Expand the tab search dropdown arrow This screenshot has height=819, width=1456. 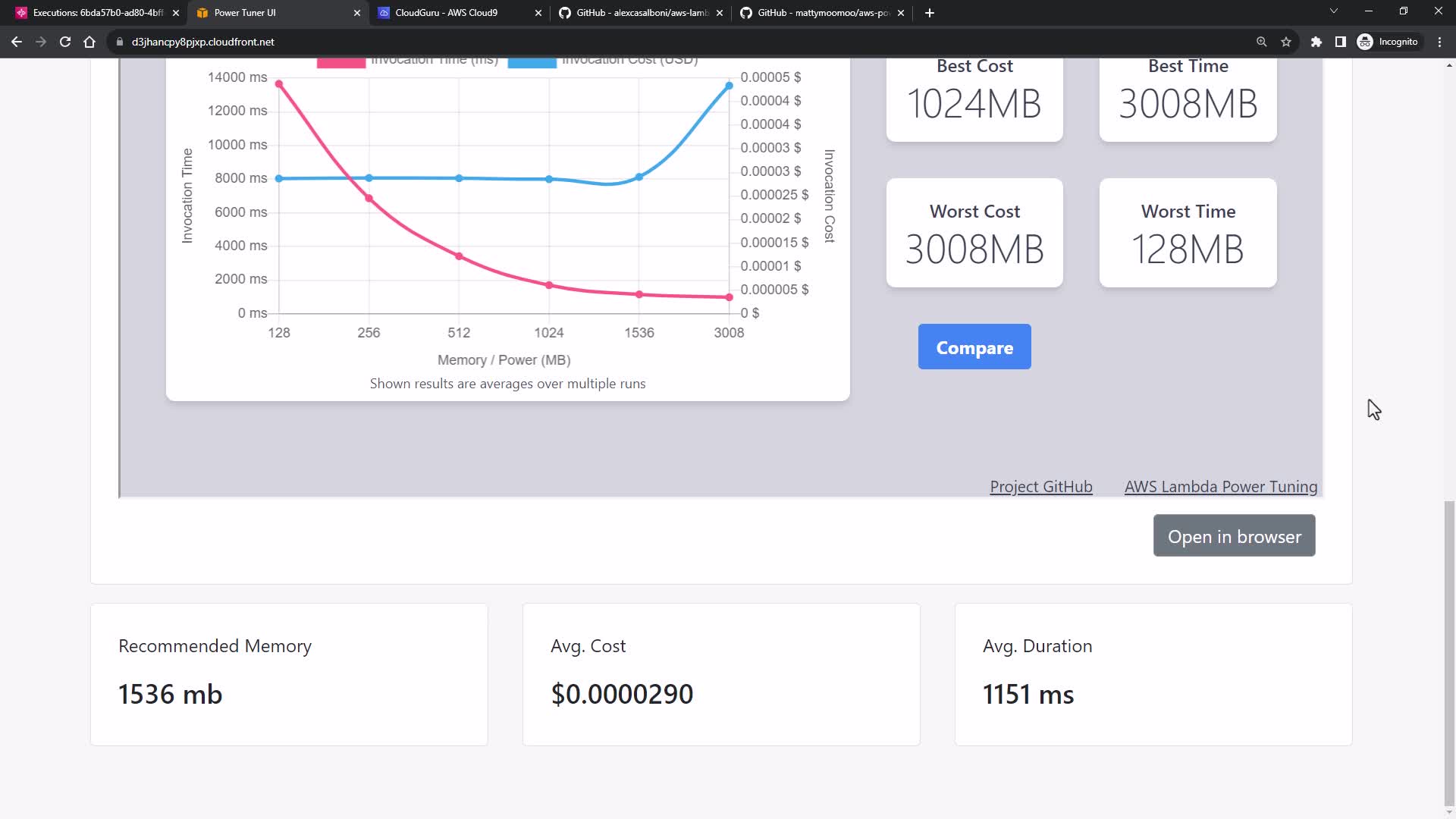(1333, 11)
